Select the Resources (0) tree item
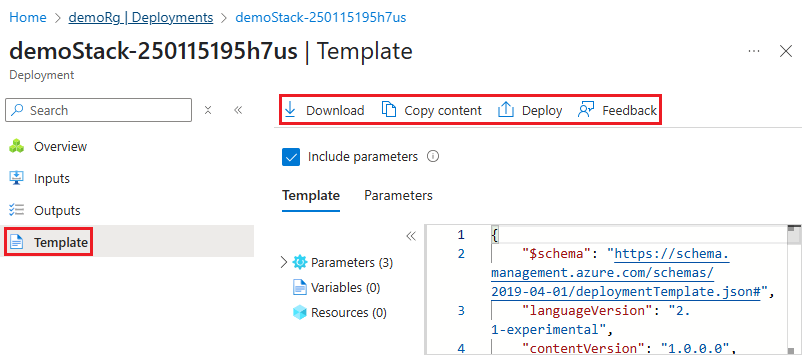The image size is (809, 361). click(349, 313)
